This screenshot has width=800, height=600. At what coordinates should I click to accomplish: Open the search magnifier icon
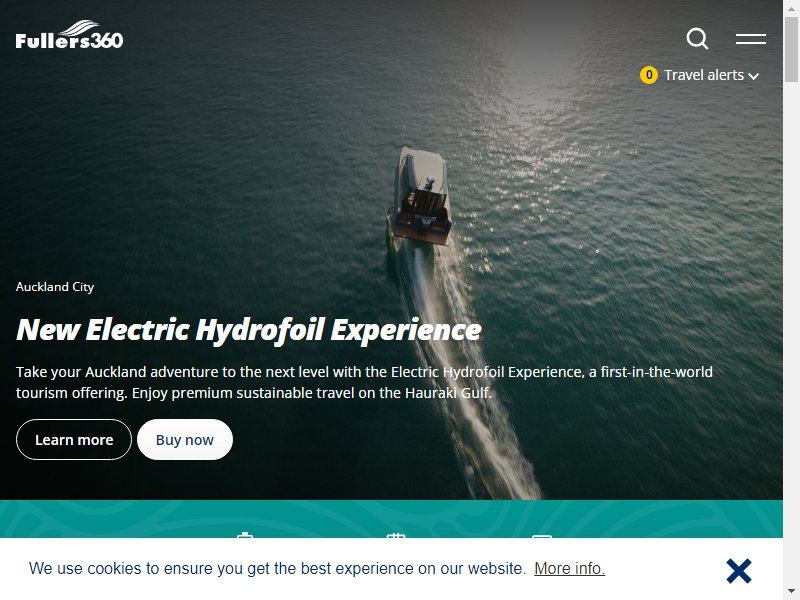click(697, 39)
